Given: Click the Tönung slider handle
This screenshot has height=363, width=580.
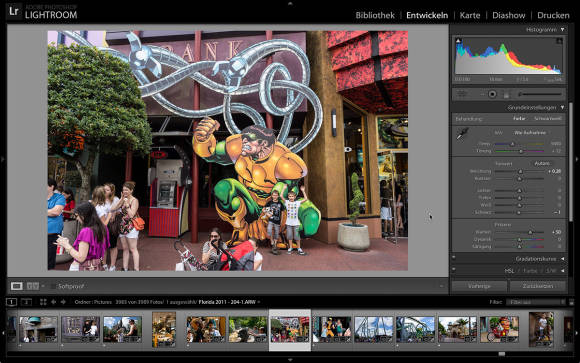Looking at the screenshot, I should (521, 151).
